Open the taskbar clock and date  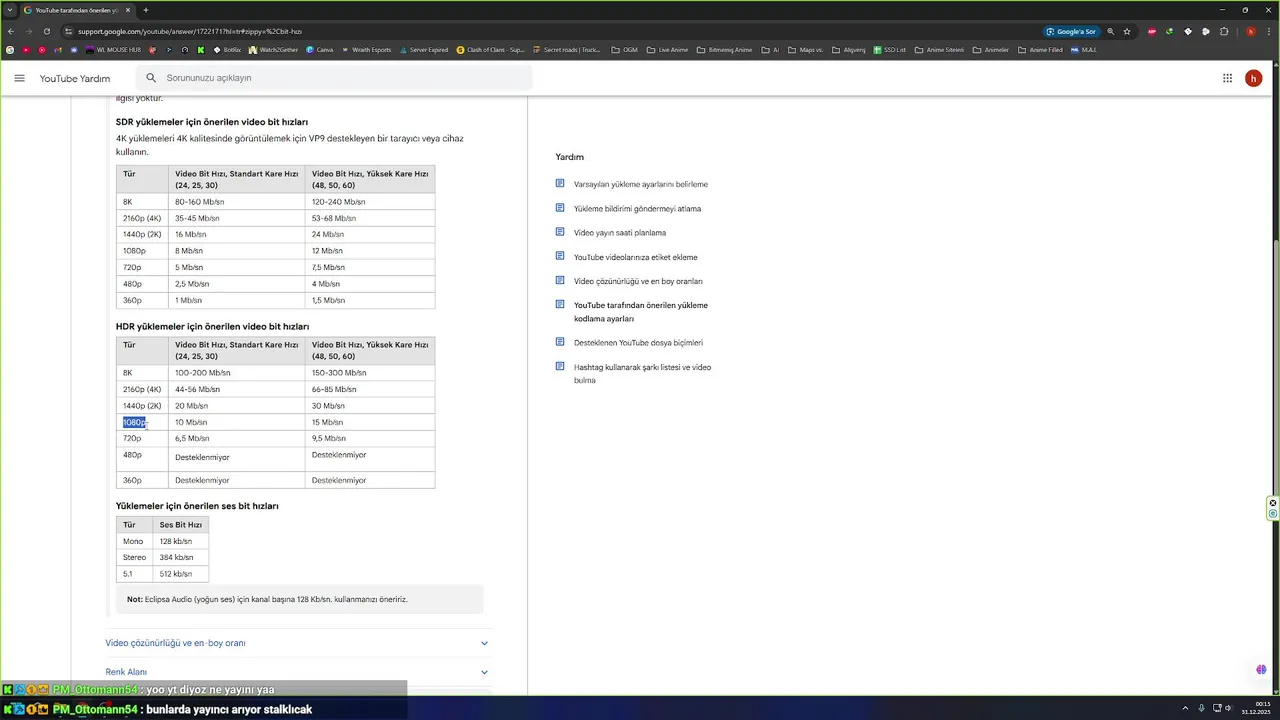(1256, 708)
